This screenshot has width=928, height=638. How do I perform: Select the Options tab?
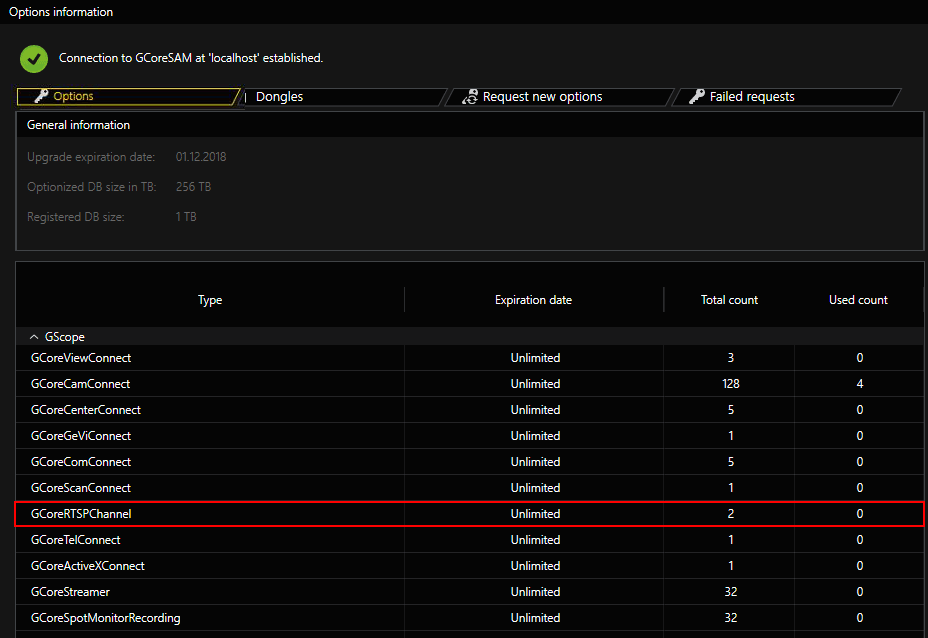(128, 96)
